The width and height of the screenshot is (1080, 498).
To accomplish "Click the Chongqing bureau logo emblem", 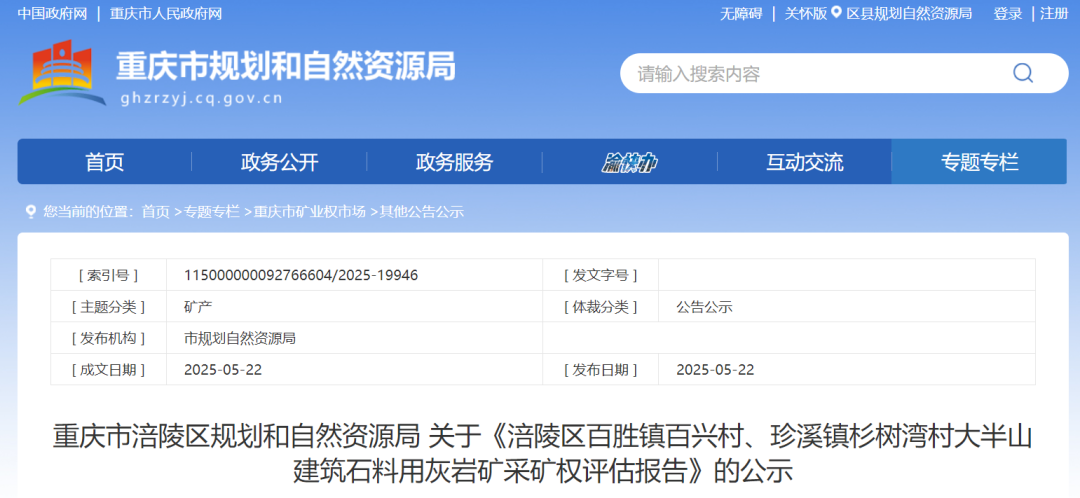I will pyautogui.click(x=62, y=72).
